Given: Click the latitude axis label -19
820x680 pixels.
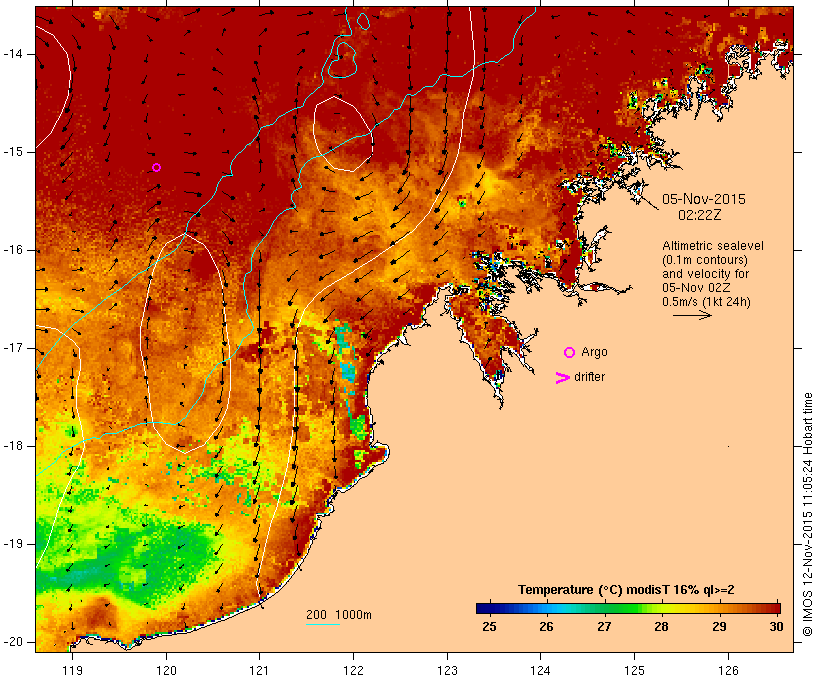Looking at the screenshot, I should (x=12, y=544).
